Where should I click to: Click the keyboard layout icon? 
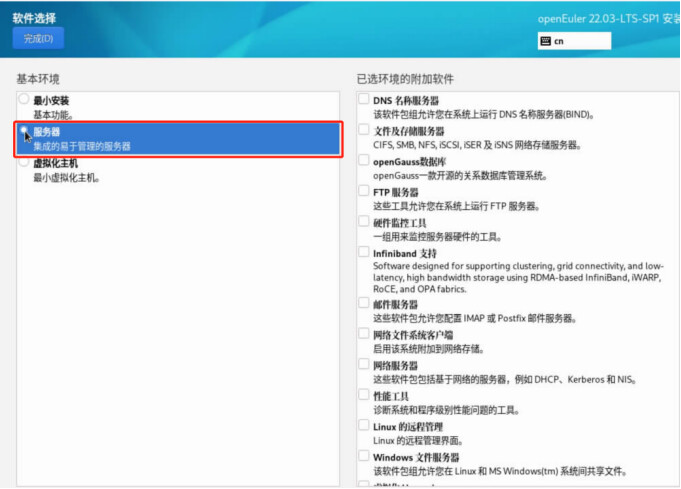(x=545, y=41)
